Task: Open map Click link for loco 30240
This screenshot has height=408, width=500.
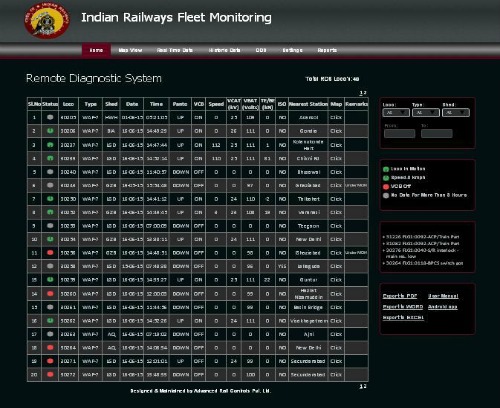Action: point(336,172)
